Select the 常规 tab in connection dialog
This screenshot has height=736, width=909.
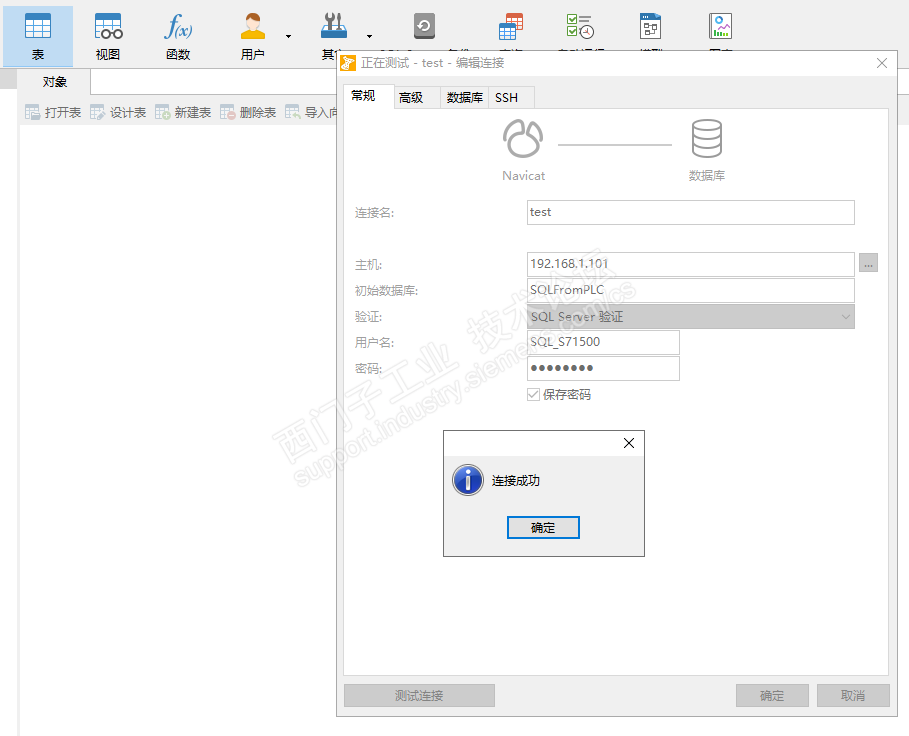(369, 96)
